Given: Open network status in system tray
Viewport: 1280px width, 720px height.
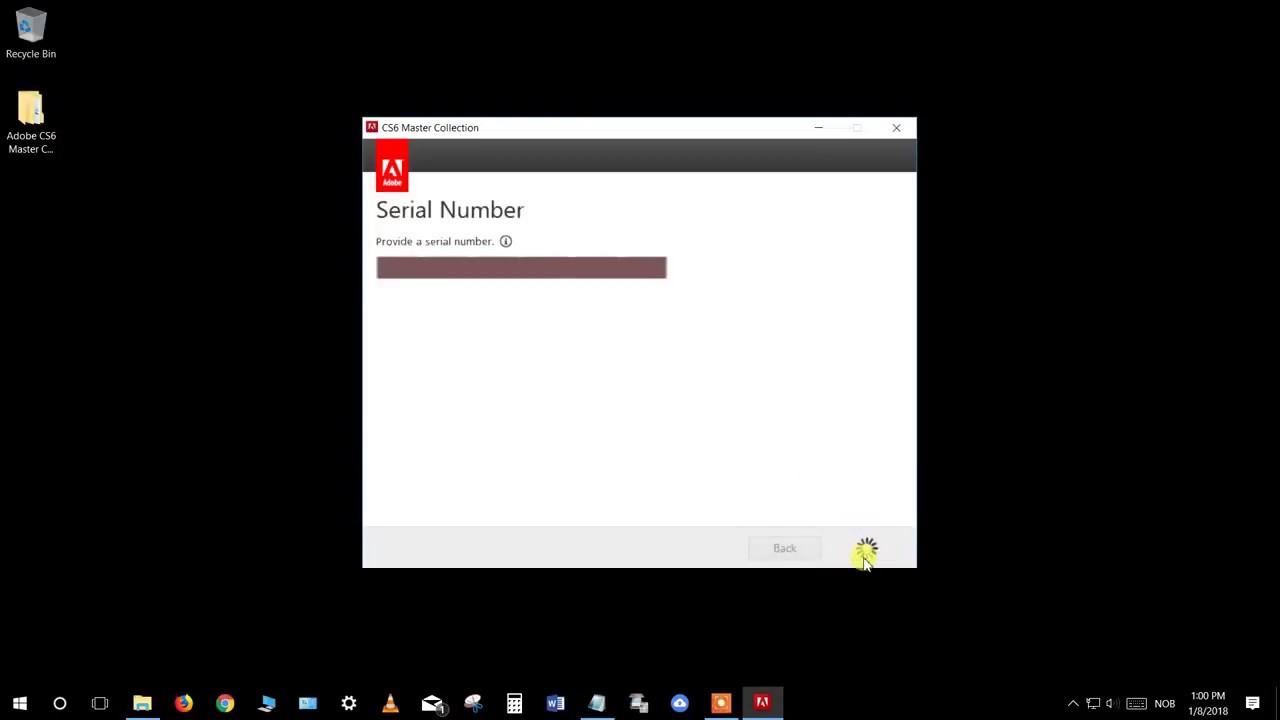Looking at the screenshot, I should [1093, 704].
